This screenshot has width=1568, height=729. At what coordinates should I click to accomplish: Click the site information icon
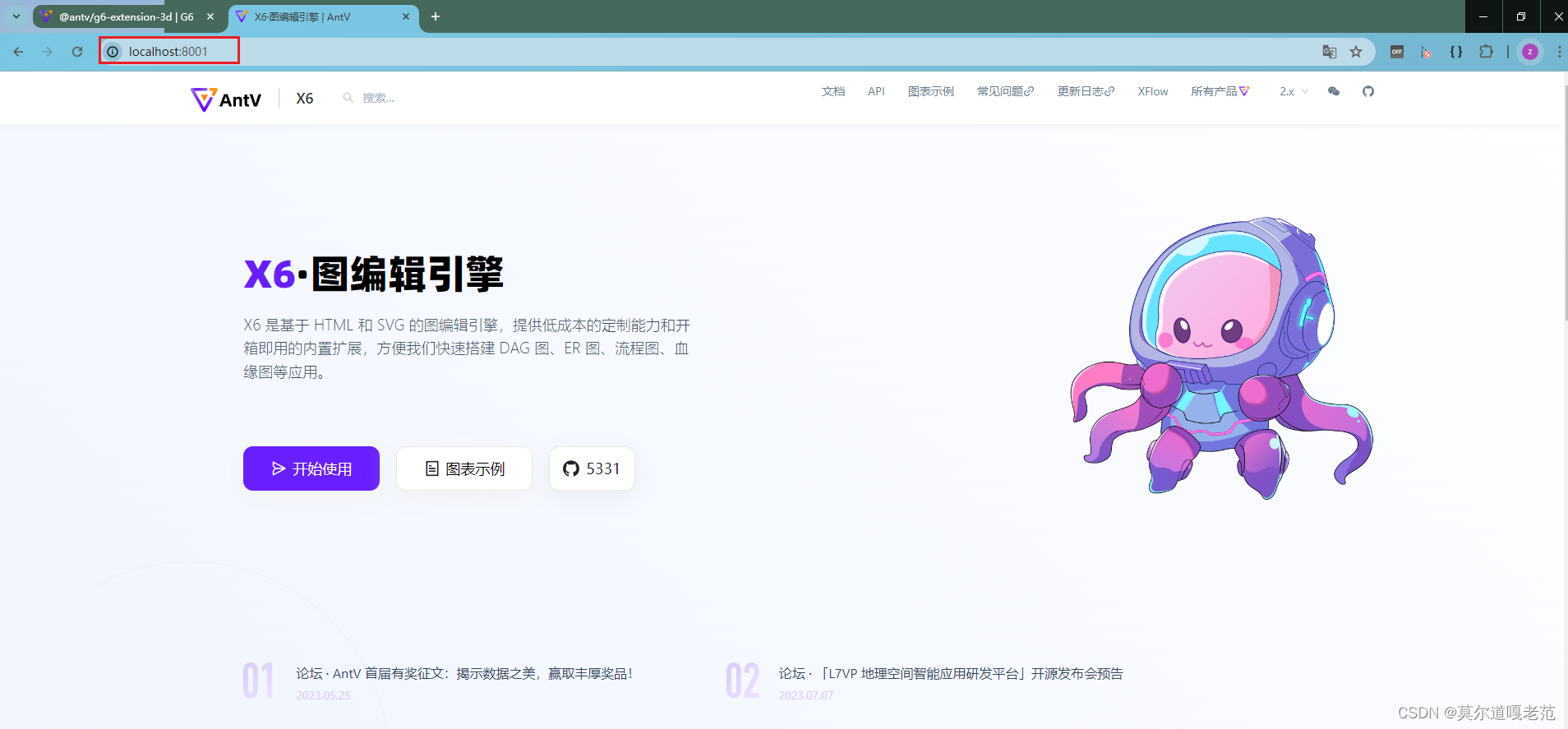click(113, 52)
